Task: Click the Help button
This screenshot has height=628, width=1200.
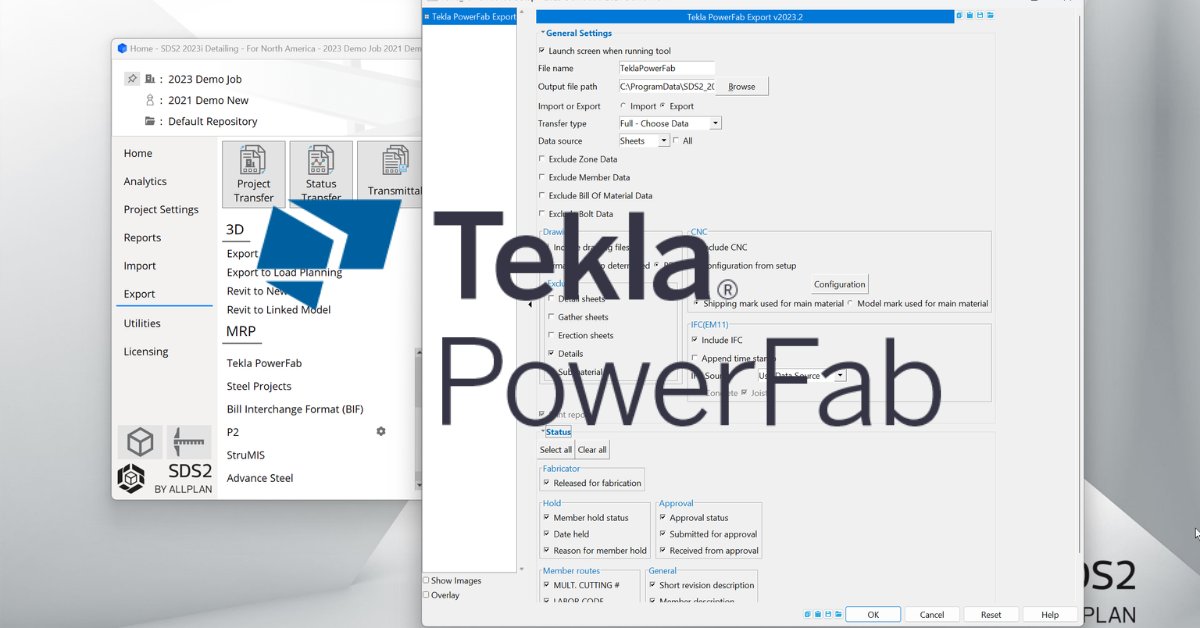Action: pyautogui.click(x=1050, y=614)
